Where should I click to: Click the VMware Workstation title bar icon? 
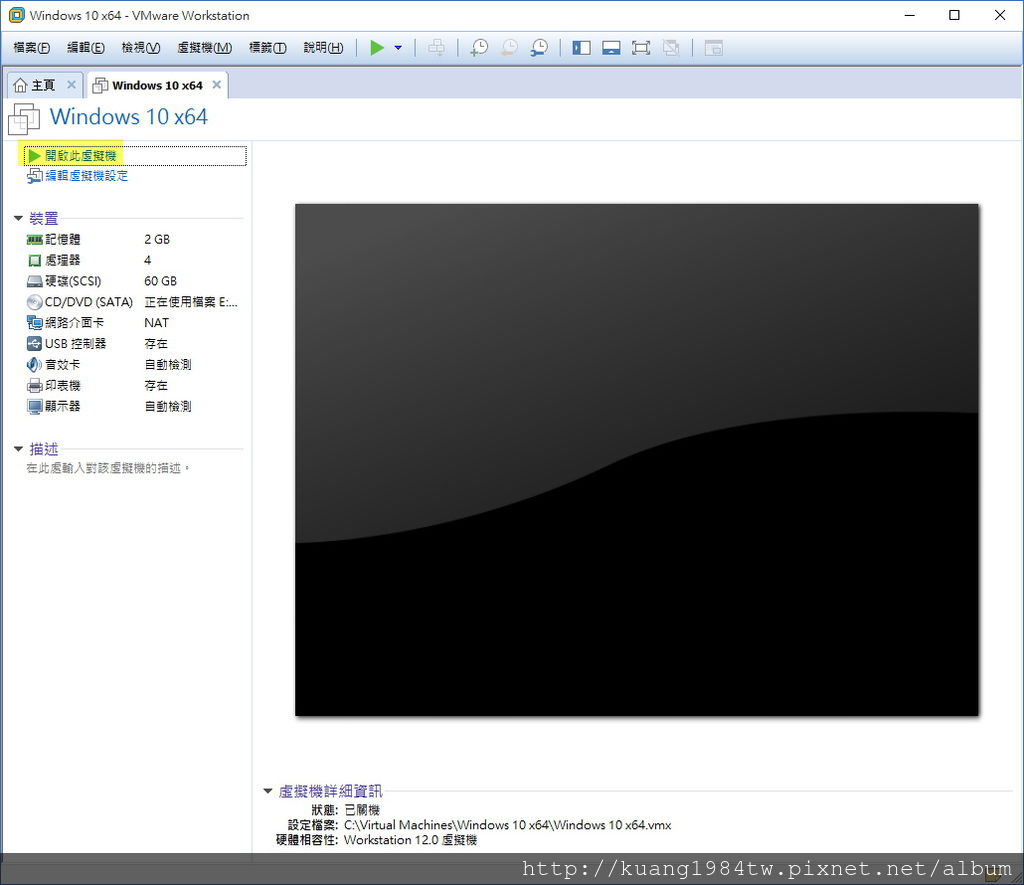click(16, 15)
